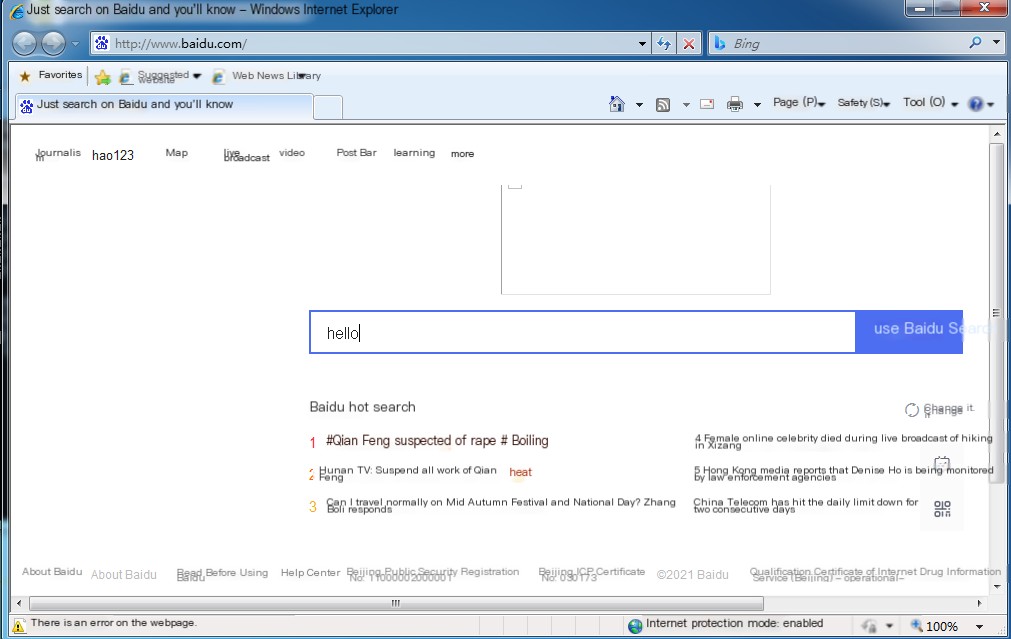Open the Female online celebrity hiking hot search
Image resolution: width=1011 pixels, height=639 pixels.
[843, 441]
